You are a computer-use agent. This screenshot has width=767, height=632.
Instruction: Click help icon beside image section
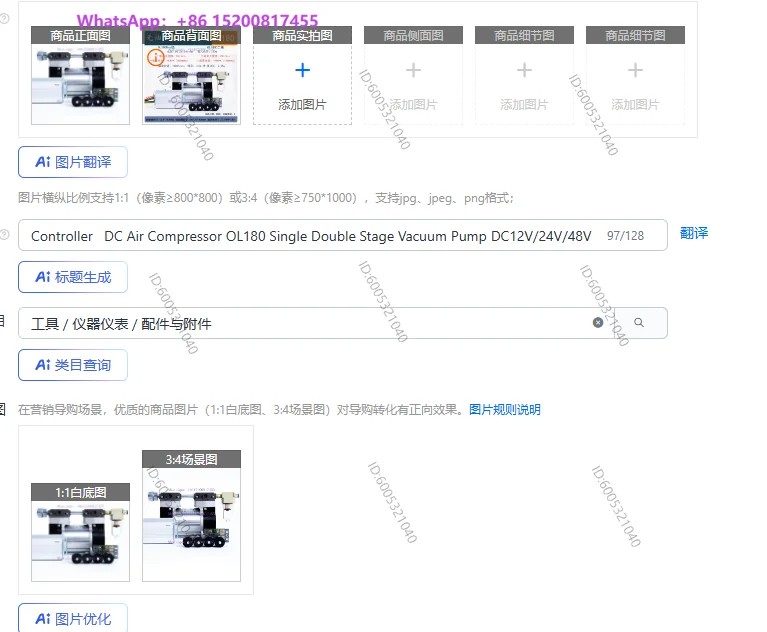[x=4, y=19]
